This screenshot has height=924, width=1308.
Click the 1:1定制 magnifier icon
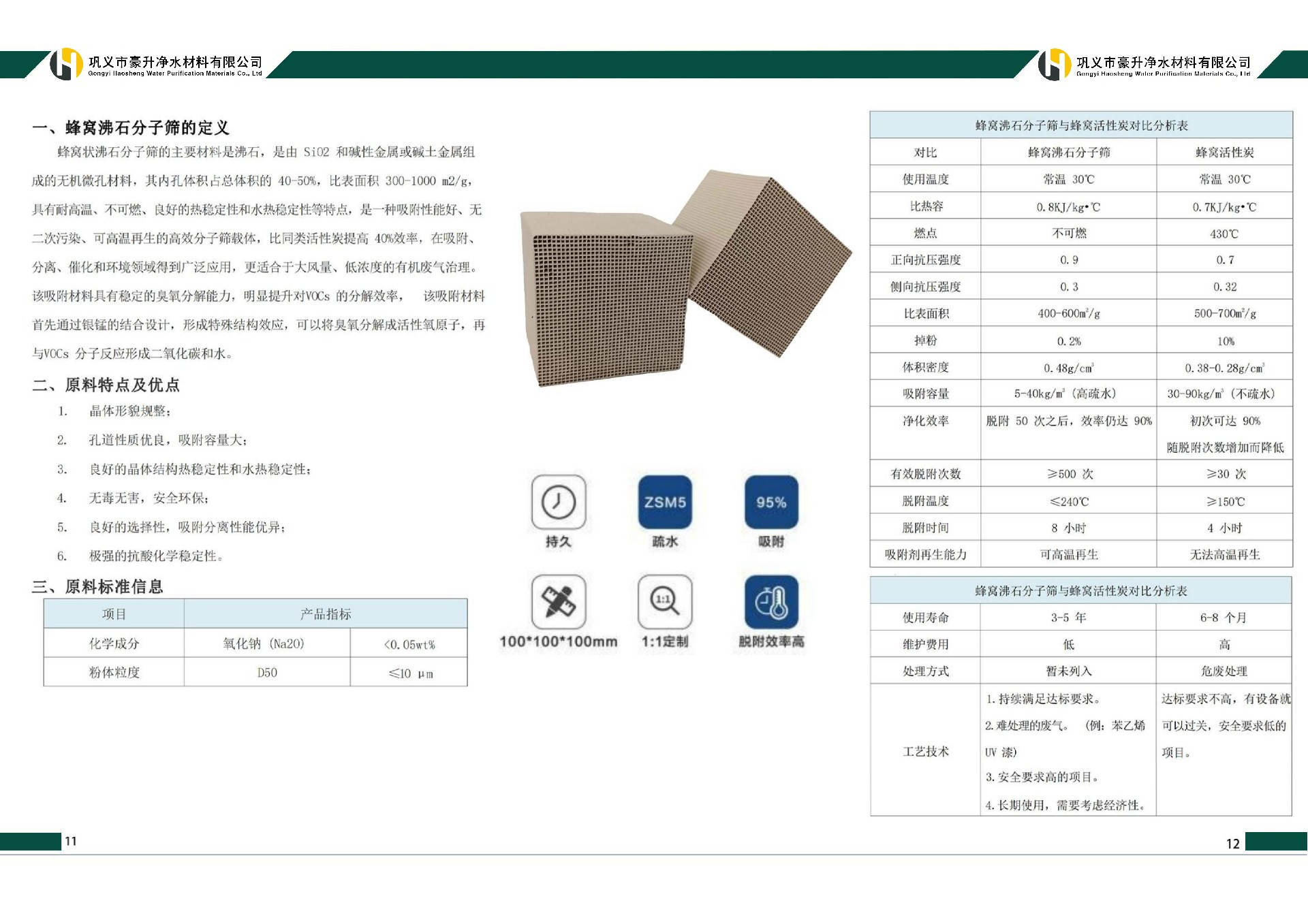(x=664, y=602)
